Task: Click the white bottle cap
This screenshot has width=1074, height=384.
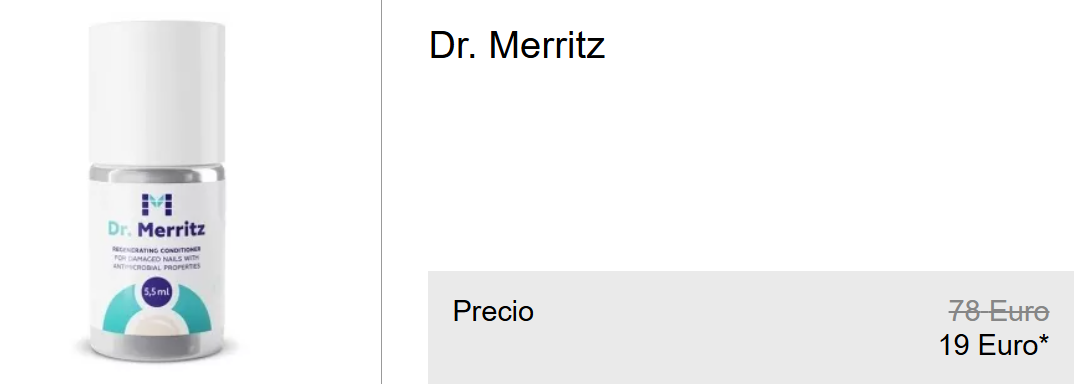Action: tap(157, 93)
